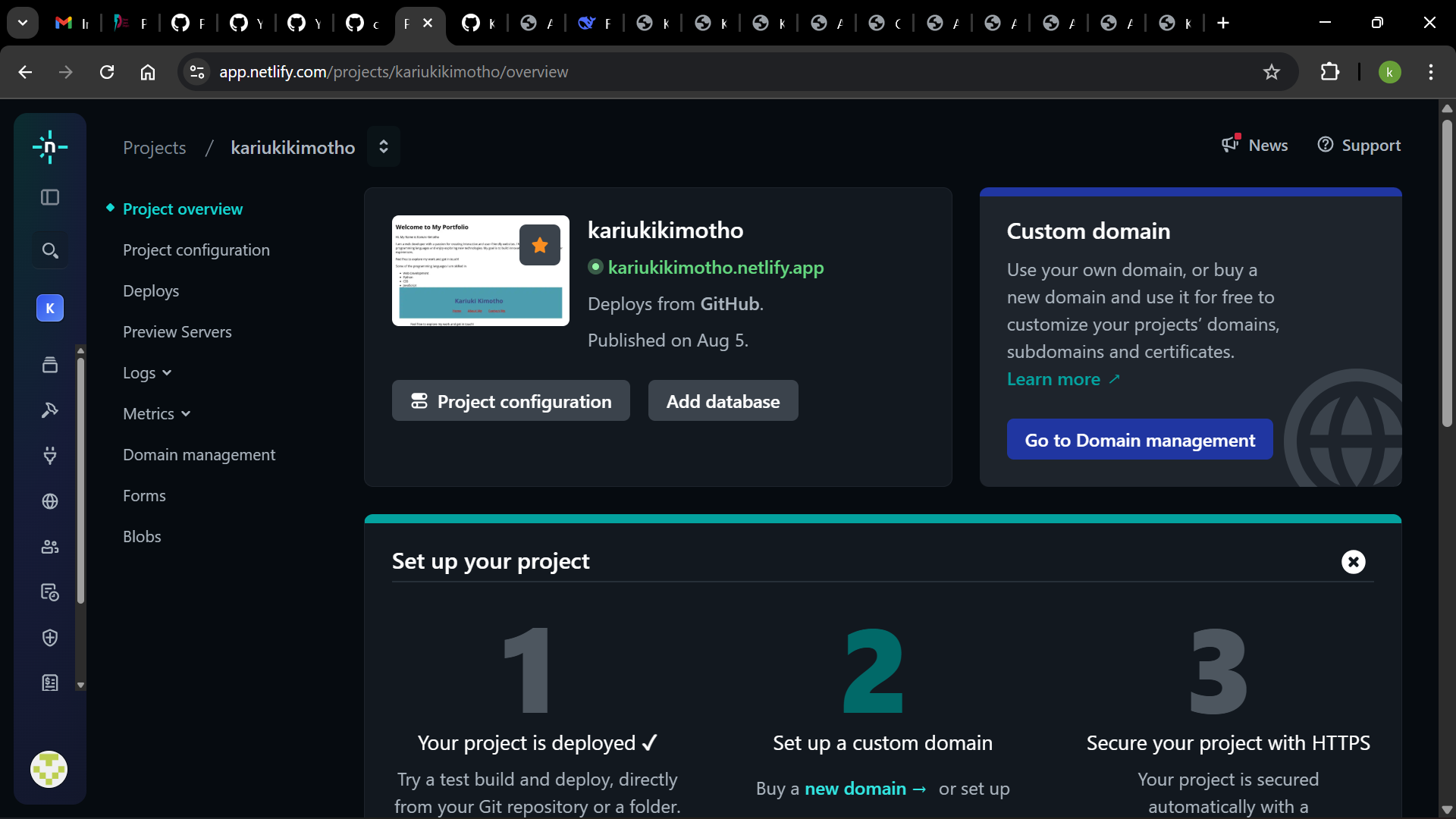Close the active browser tab
Image resolution: width=1456 pixels, height=819 pixels.
(428, 24)
